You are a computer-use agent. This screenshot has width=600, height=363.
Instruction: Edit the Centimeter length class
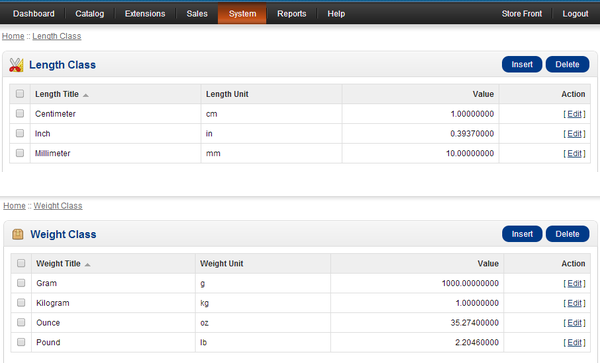(x=574, y=114)
